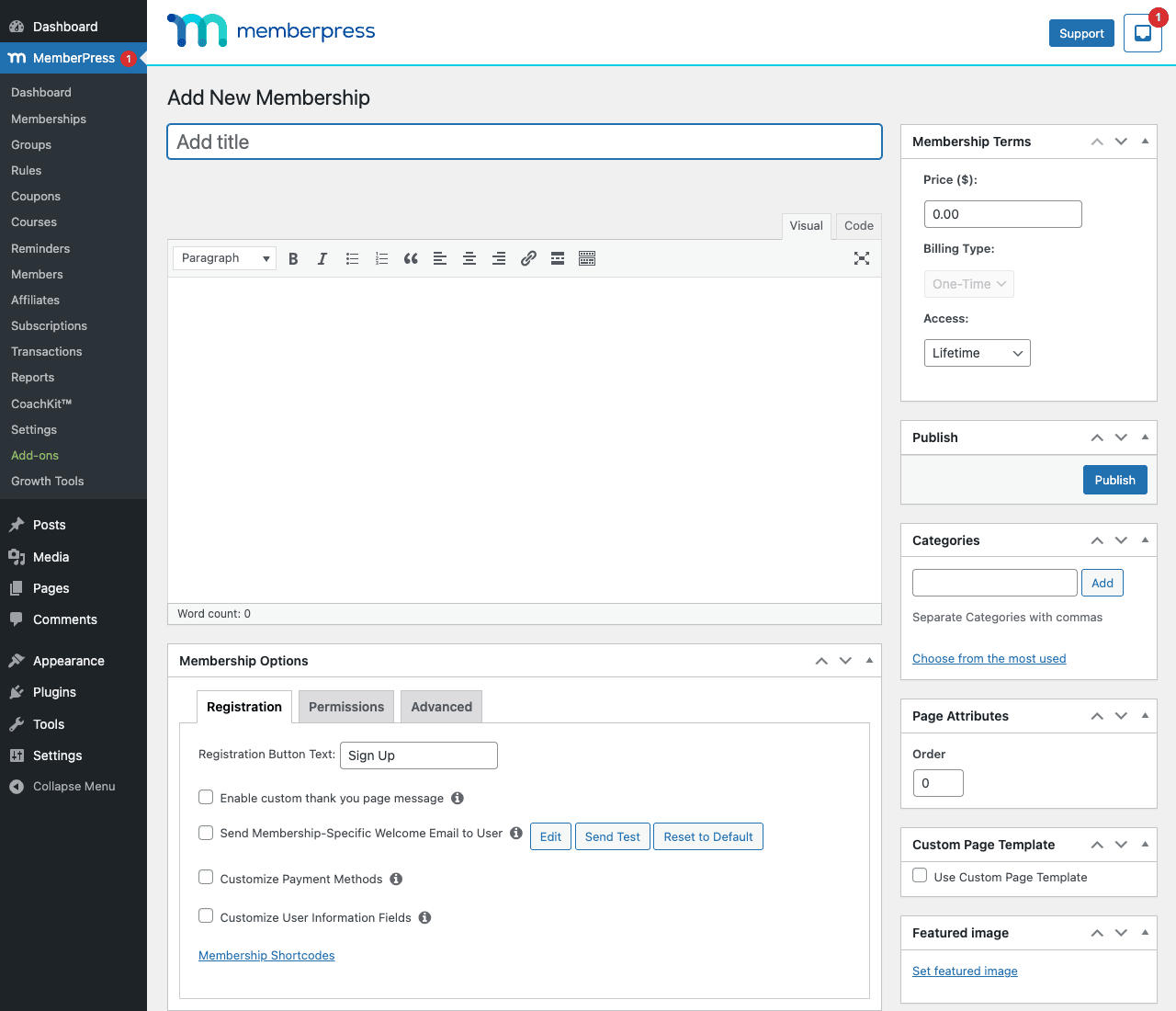Image resolution: width=1176 pixels, height=1011 pixels.
Task: Check Customize Payment Methods
Action: tap(206, 878)
